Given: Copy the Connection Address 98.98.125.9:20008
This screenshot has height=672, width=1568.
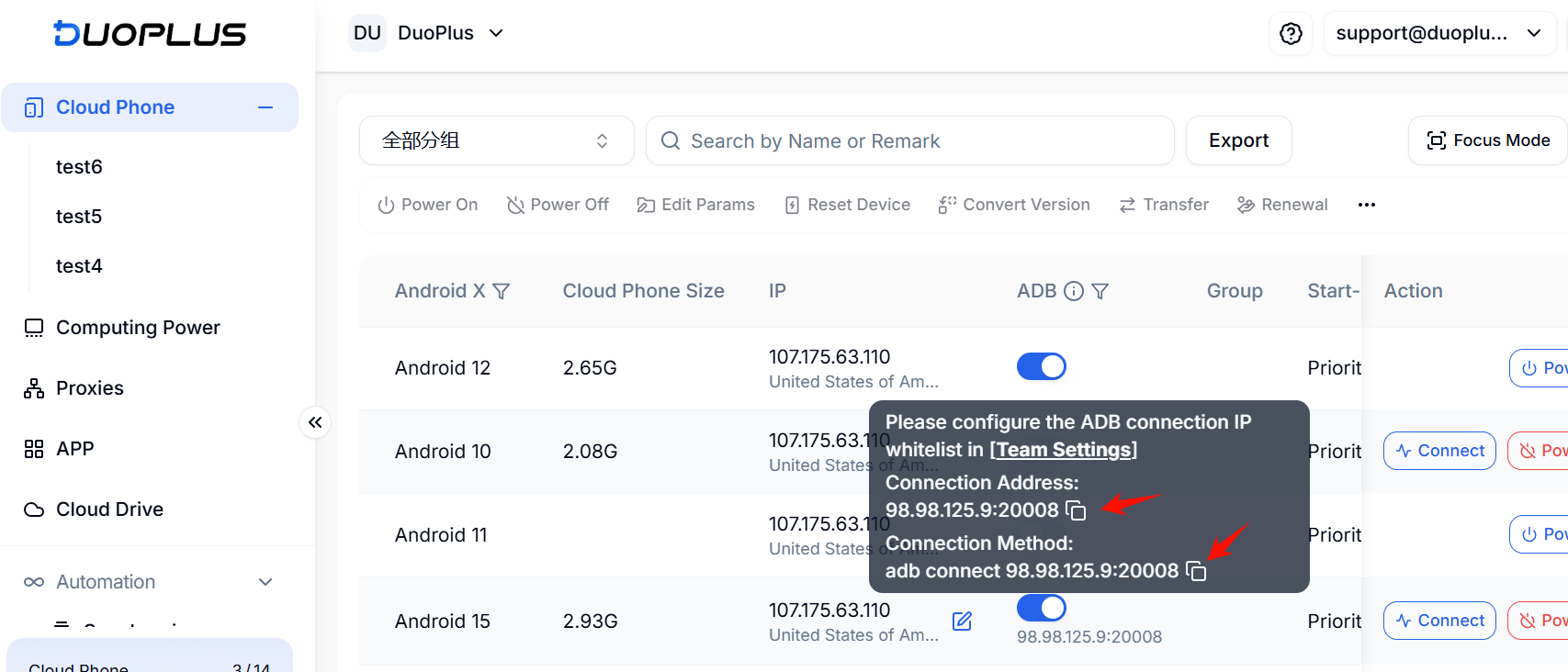Looking at the screenshot, I should 1076,510.
